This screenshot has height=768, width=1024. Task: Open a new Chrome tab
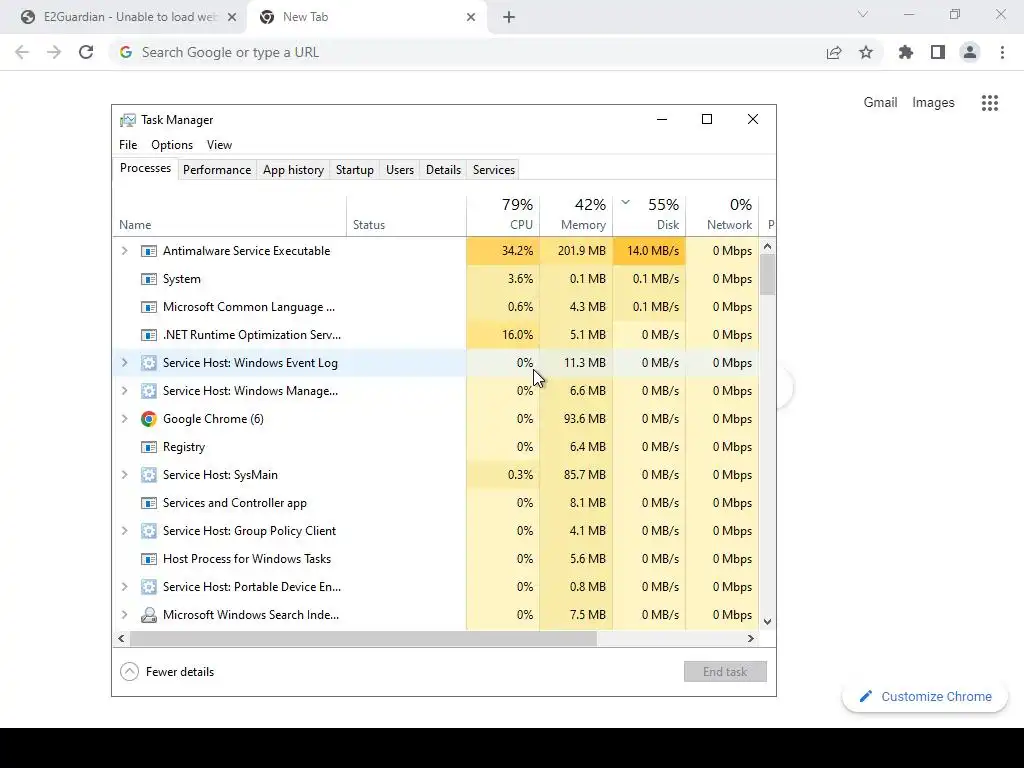(509, 18)
